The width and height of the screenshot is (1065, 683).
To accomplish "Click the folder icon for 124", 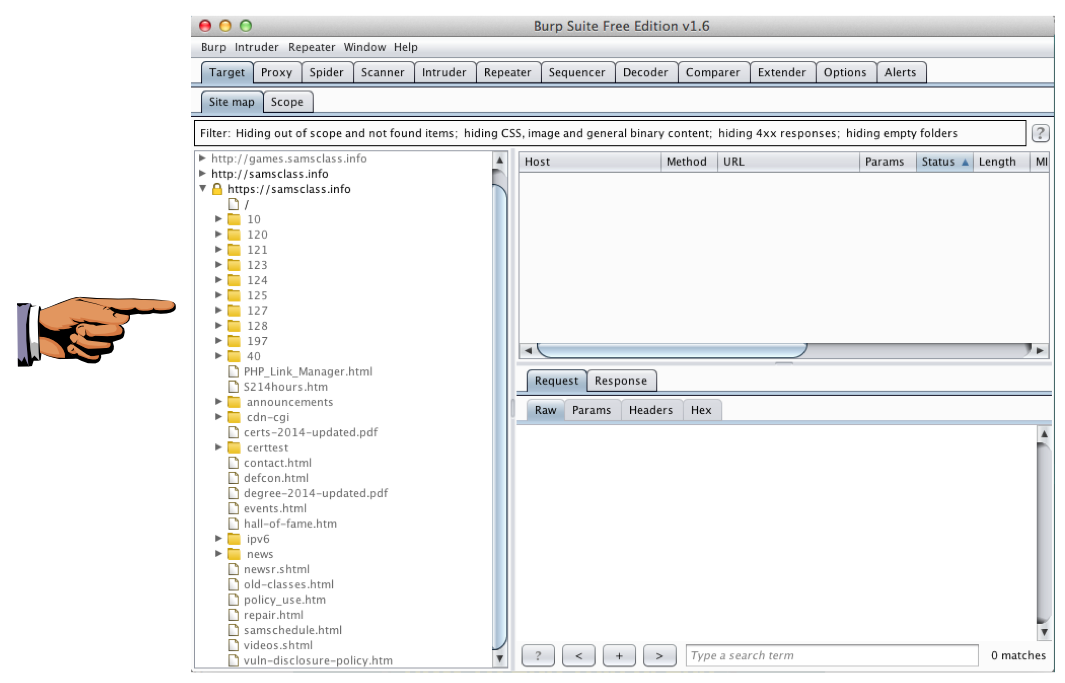I will pos(234,280).
